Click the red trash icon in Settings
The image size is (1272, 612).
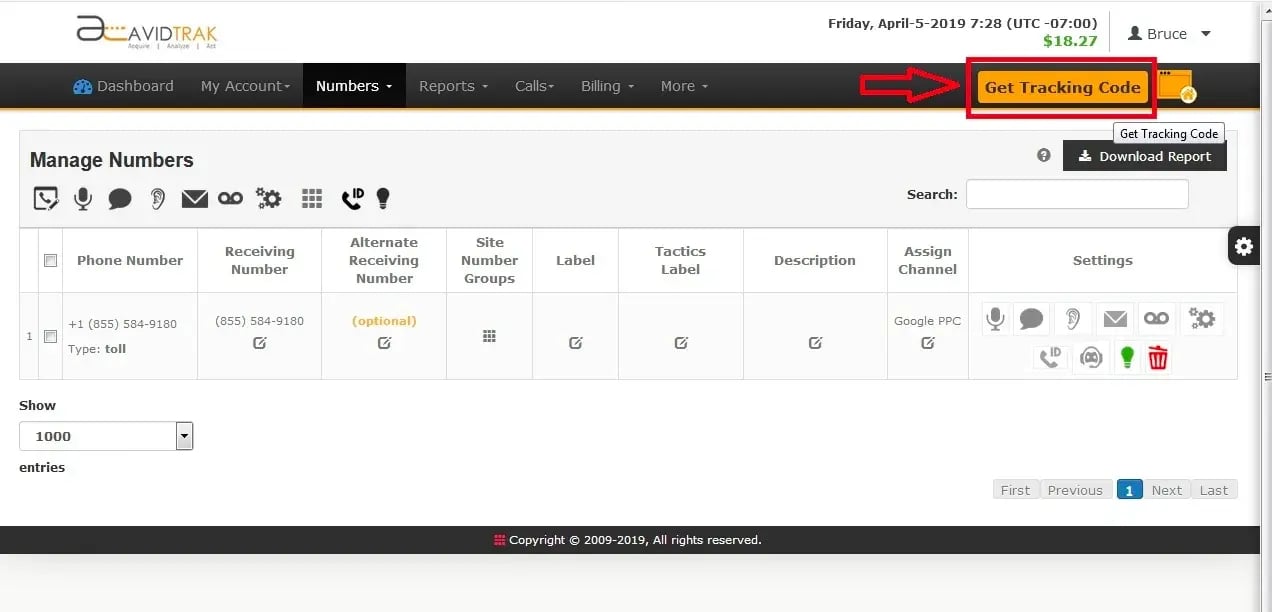click(x=1158, y=357)
